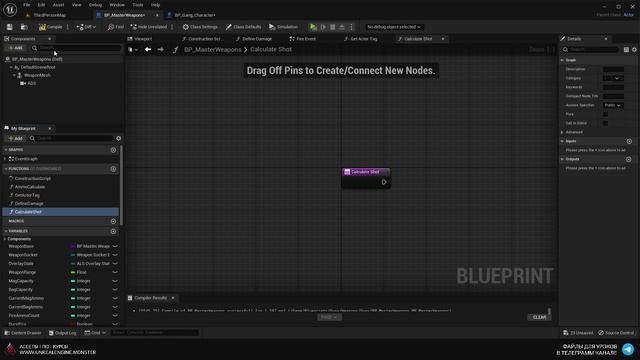Viewport: 640px width, 360px height.
Task: Clear the compiler results
Action: click(x=539, y=317)
